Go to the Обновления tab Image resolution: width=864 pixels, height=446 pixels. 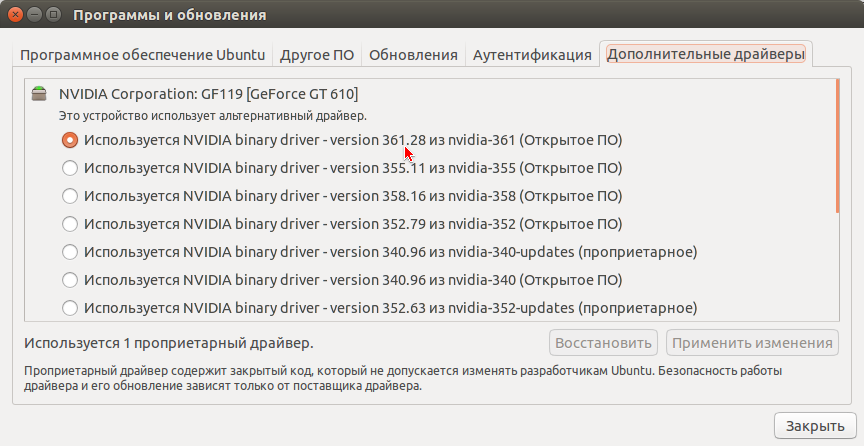pyautogui.click(x=413, y=55)
